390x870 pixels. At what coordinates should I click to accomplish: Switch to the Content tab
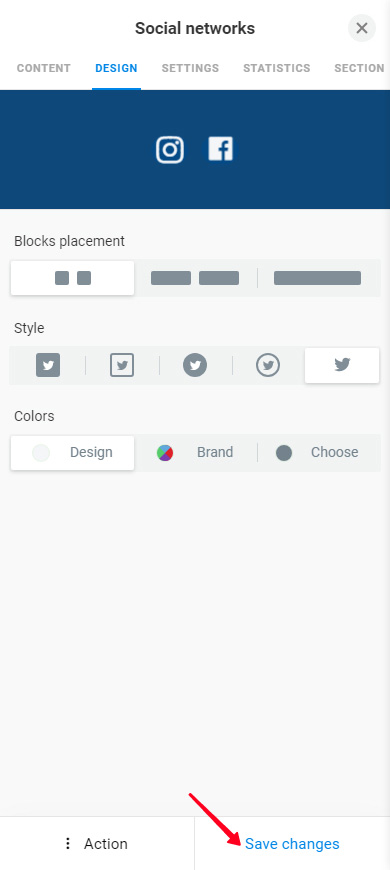44,68
